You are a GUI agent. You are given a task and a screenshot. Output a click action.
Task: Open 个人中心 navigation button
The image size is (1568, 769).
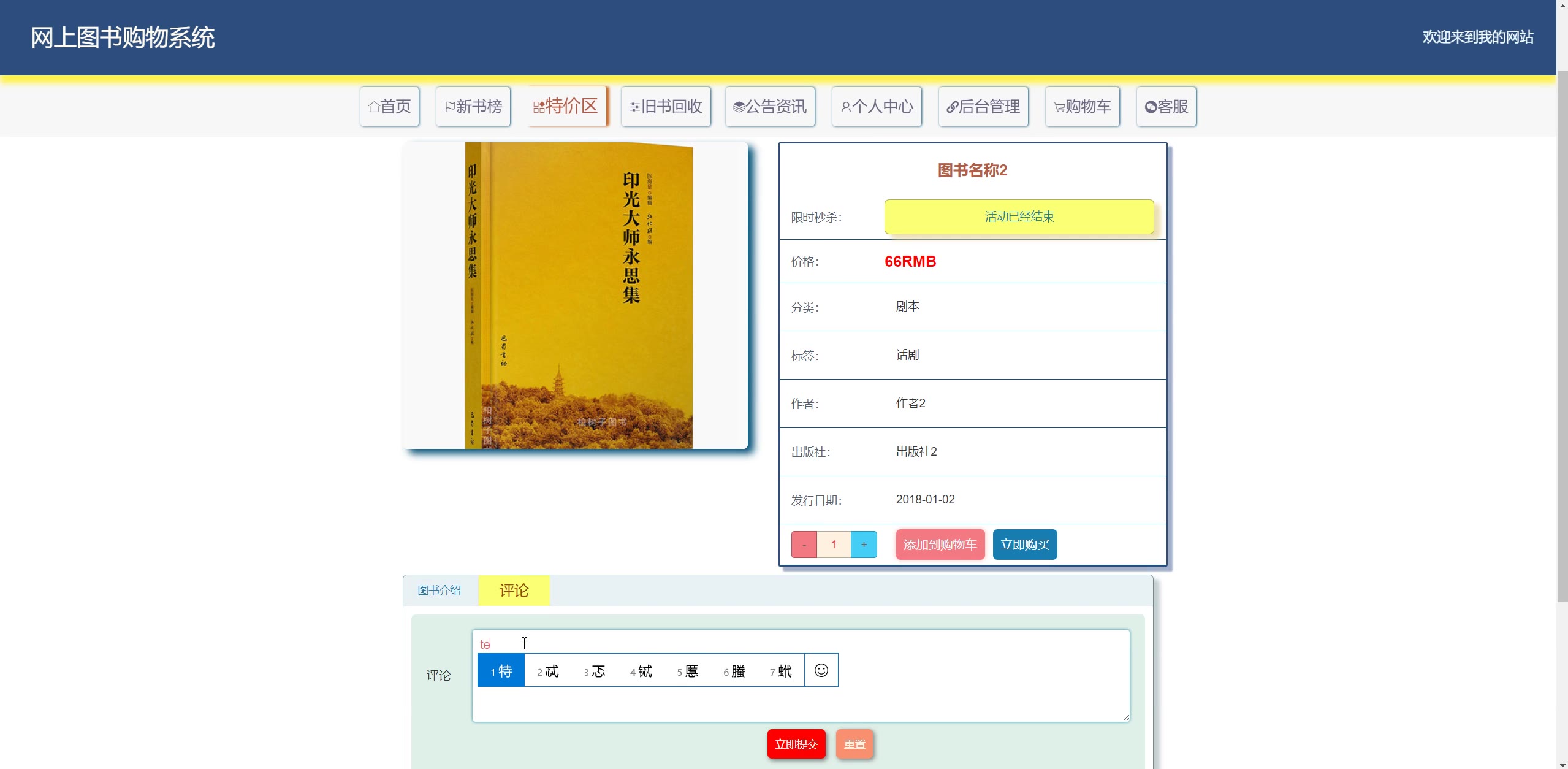pos(877,107)
